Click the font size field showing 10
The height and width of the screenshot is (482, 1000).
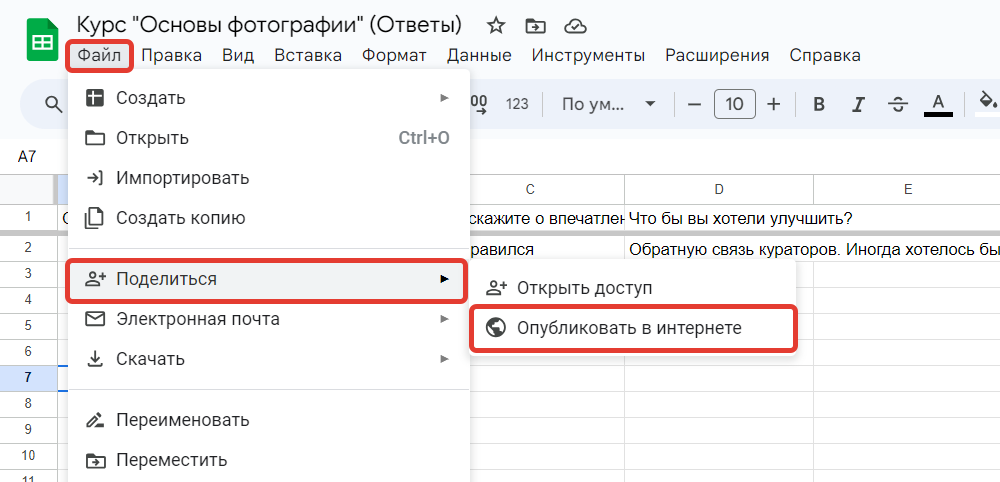(x=735, y=104)
